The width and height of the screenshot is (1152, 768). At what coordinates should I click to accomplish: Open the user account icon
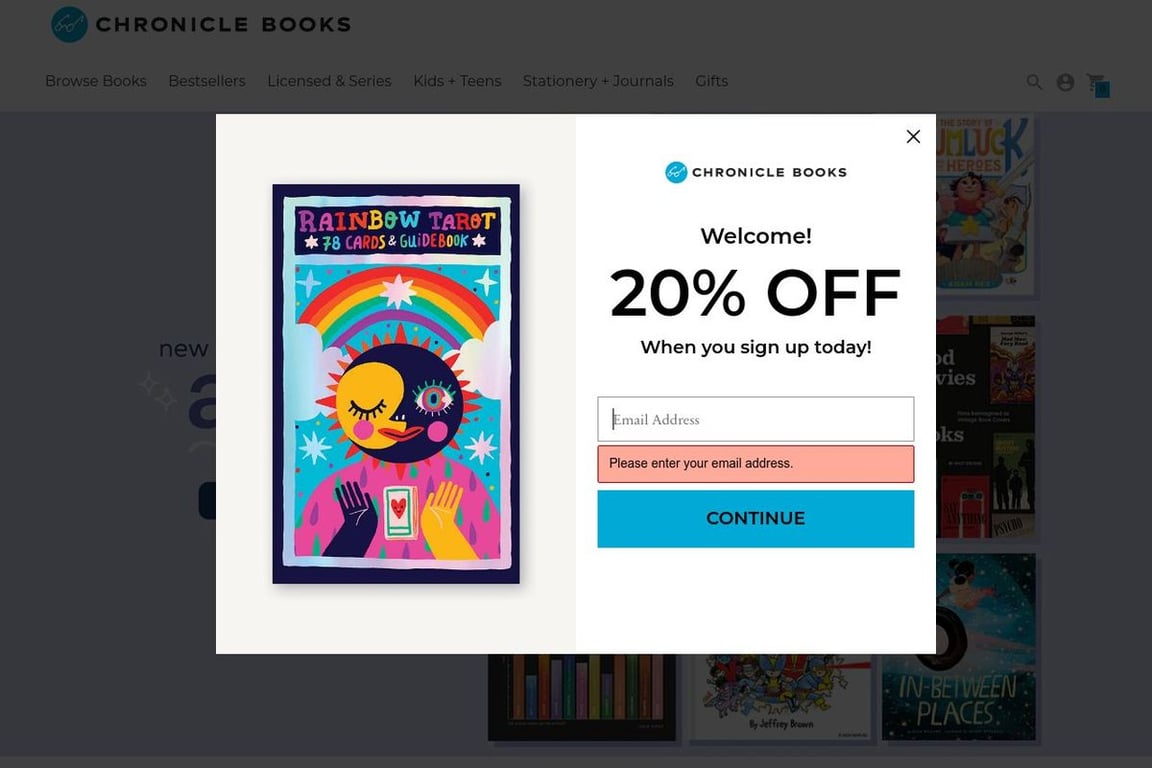[1066, 82]
